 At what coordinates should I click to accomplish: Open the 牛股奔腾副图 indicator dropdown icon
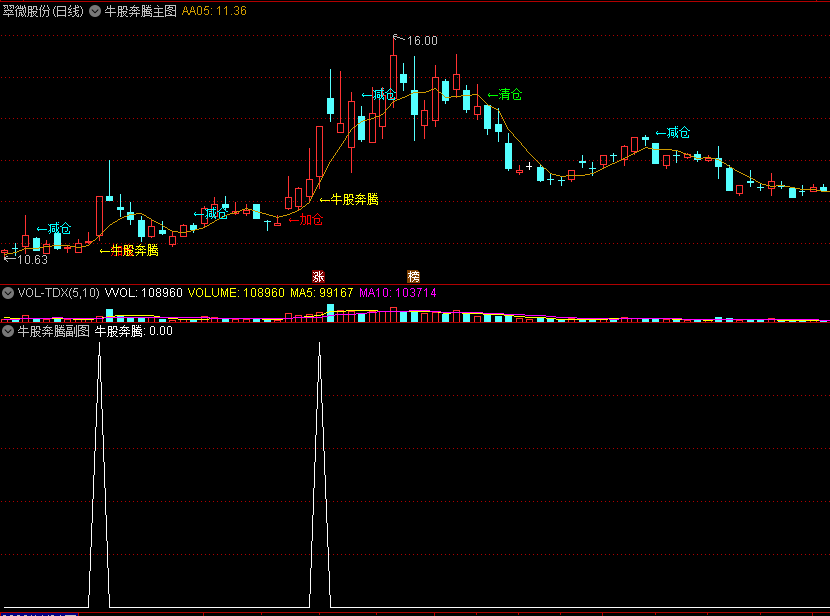pos(8,331)
